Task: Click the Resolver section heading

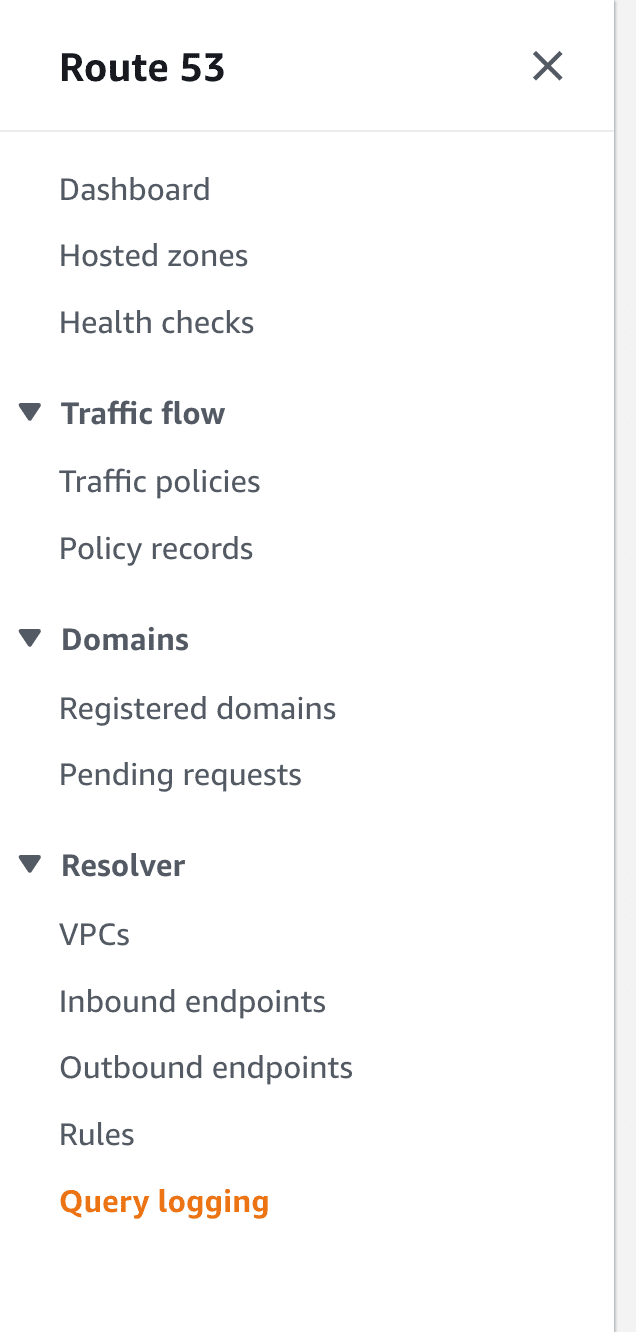Action: coord(123,865)
